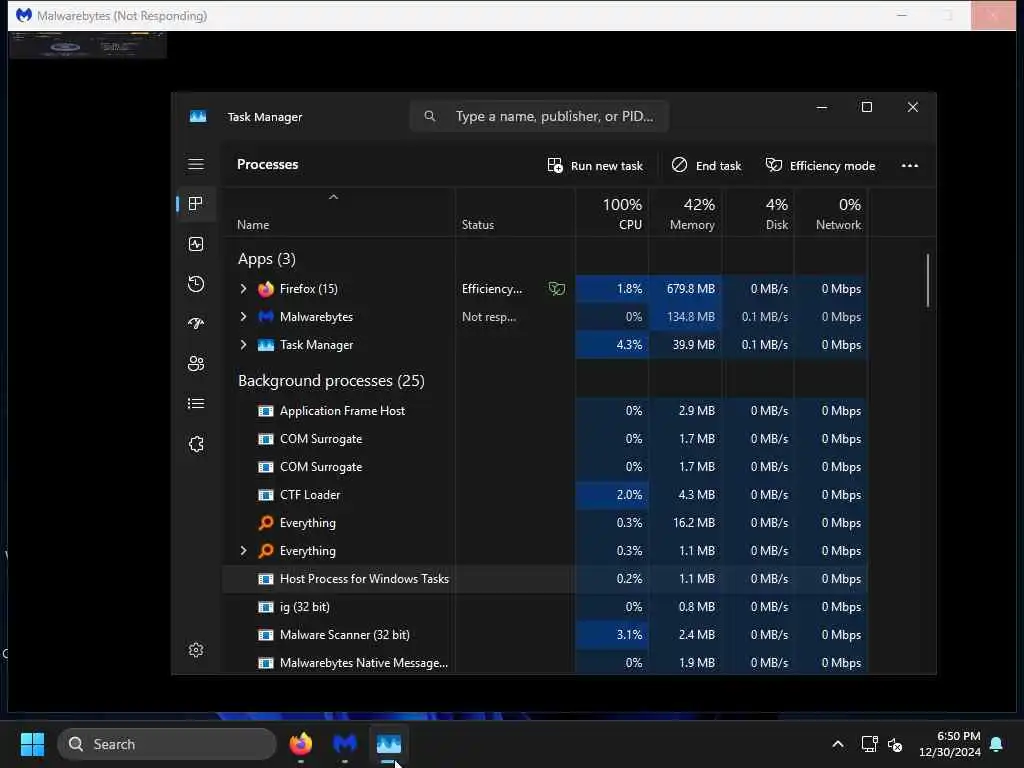This screenshot has width=1024, height=768.
Task: Select the ig (32 bit) process
Action: coord(545,607)
